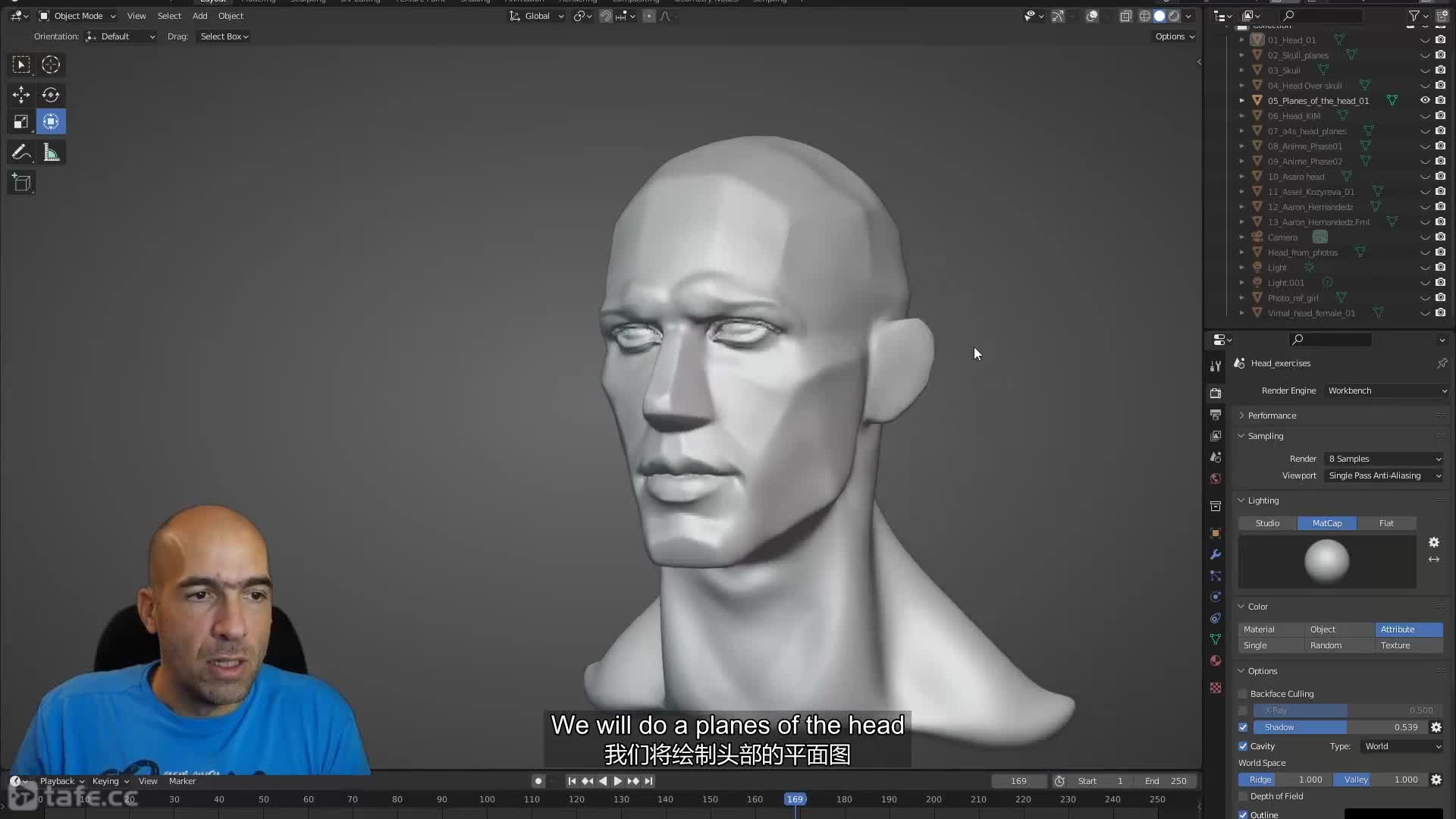Expand the Performance panel
The width and height of the screenshot is (1456, 819).
pyautogui.click(x=1272, y=416)
